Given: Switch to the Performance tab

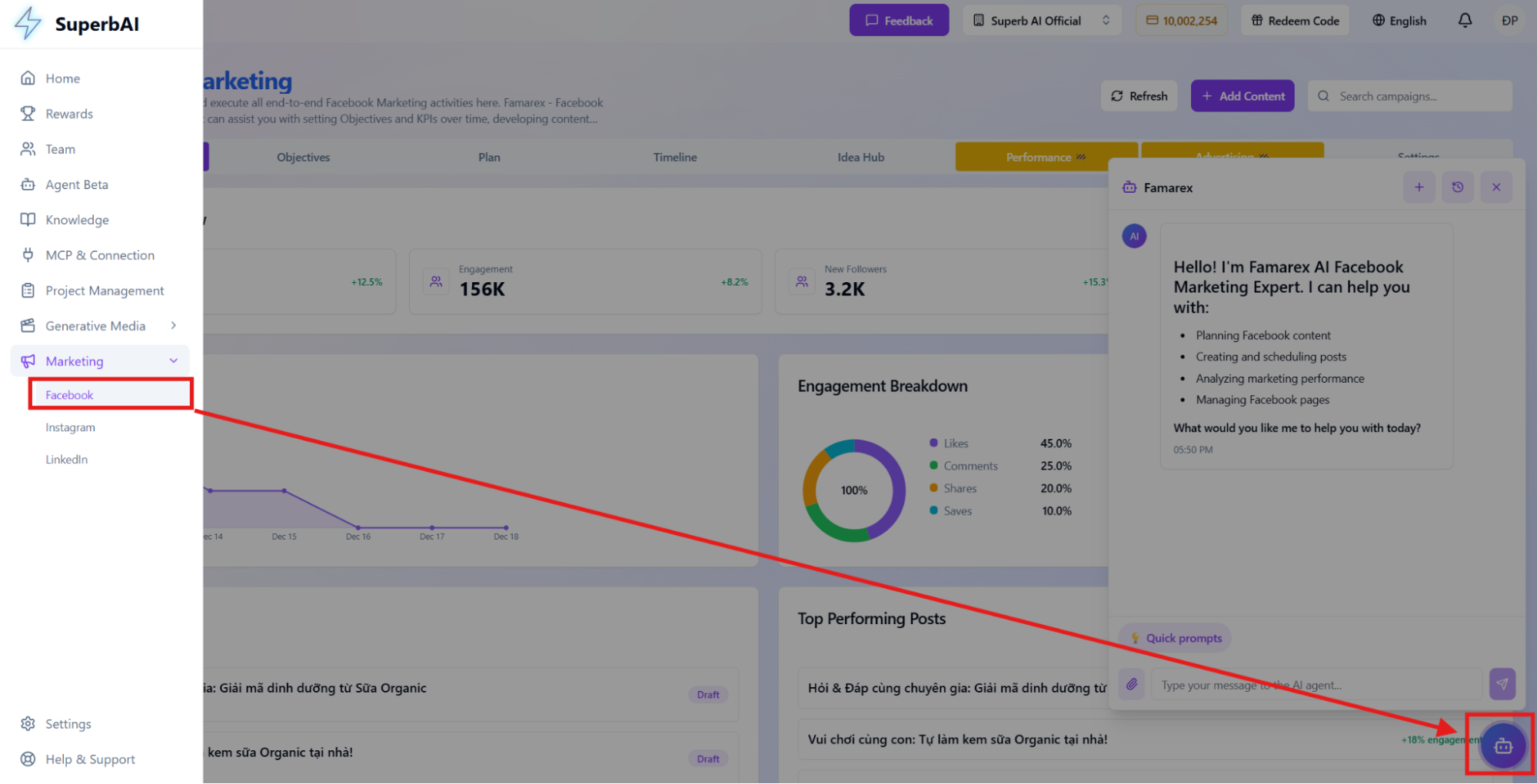Looking at the screenshot, I should (1045, 156).
